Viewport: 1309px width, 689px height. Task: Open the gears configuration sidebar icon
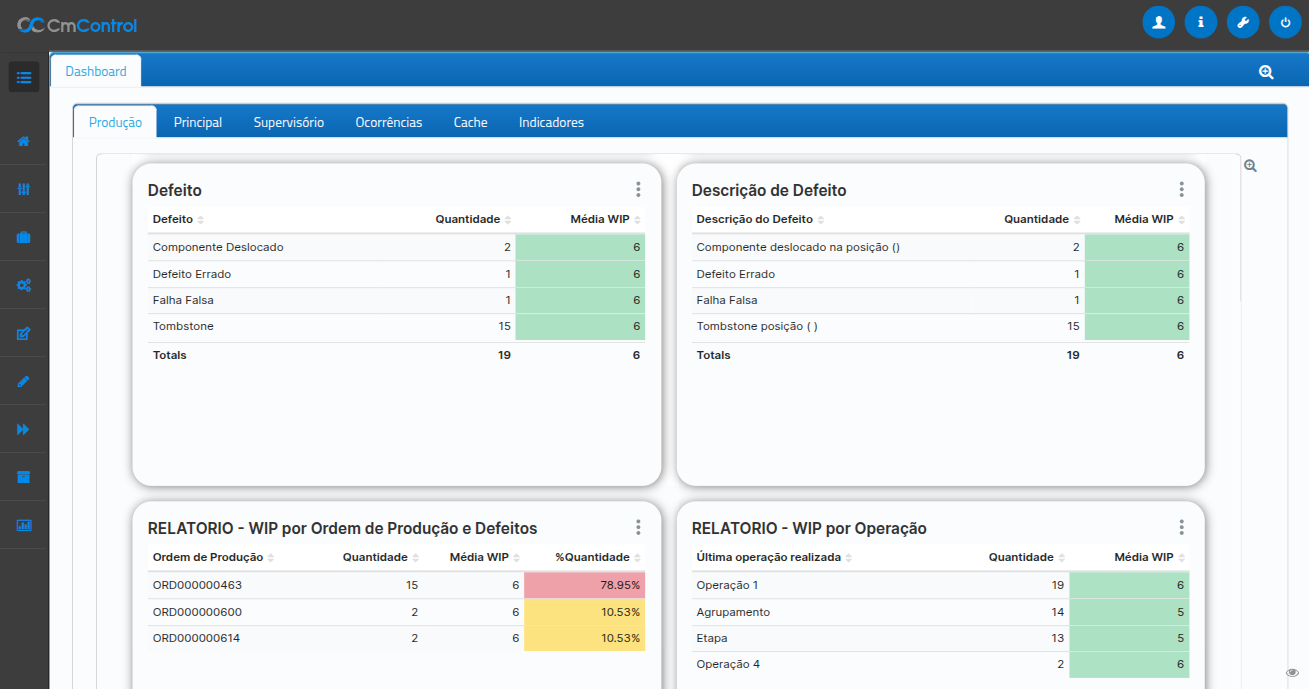point(24,285)
